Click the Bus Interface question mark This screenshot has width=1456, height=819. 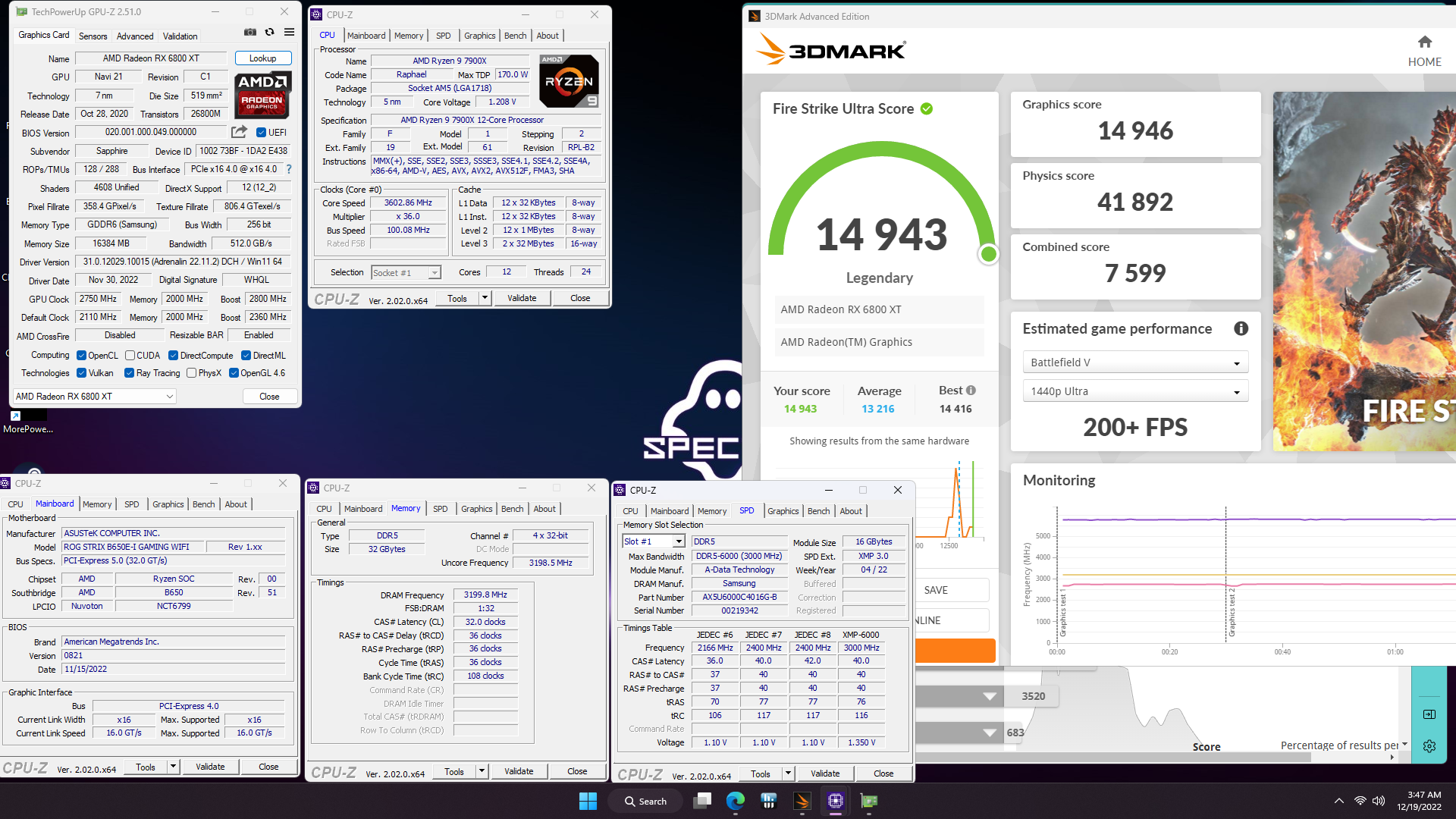click(289, 169)
